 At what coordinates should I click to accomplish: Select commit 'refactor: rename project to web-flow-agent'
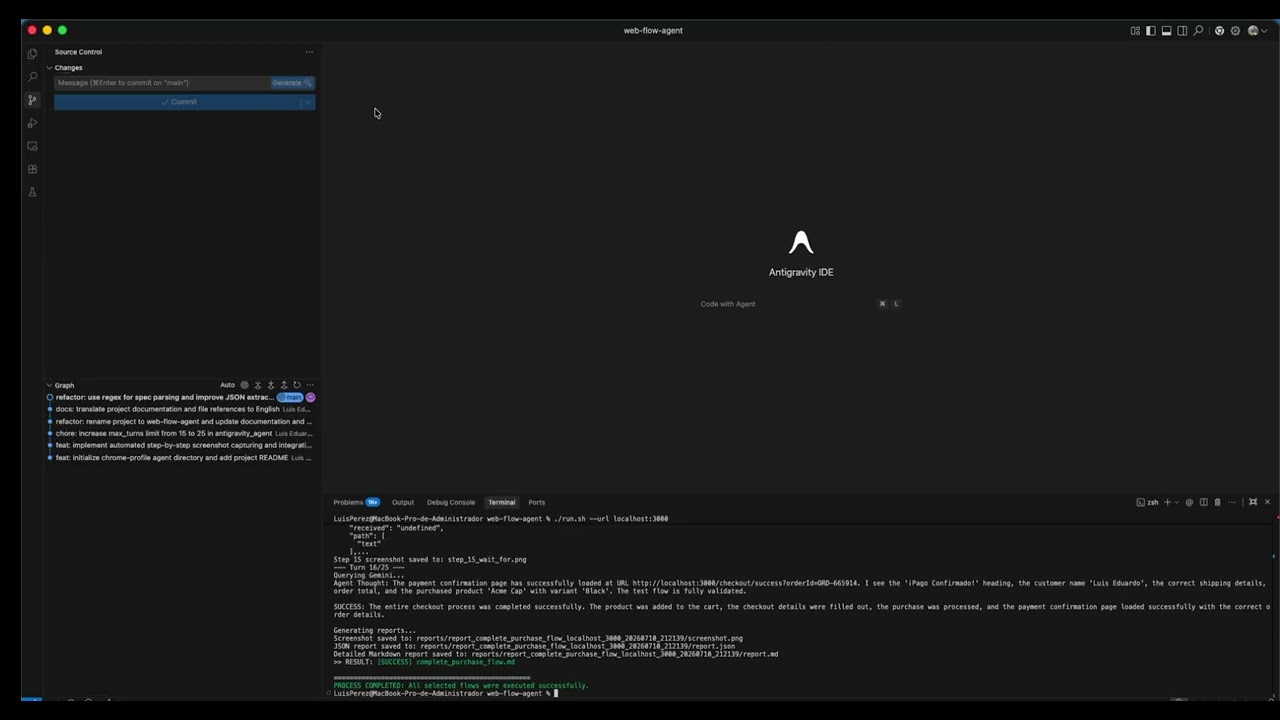183,421
